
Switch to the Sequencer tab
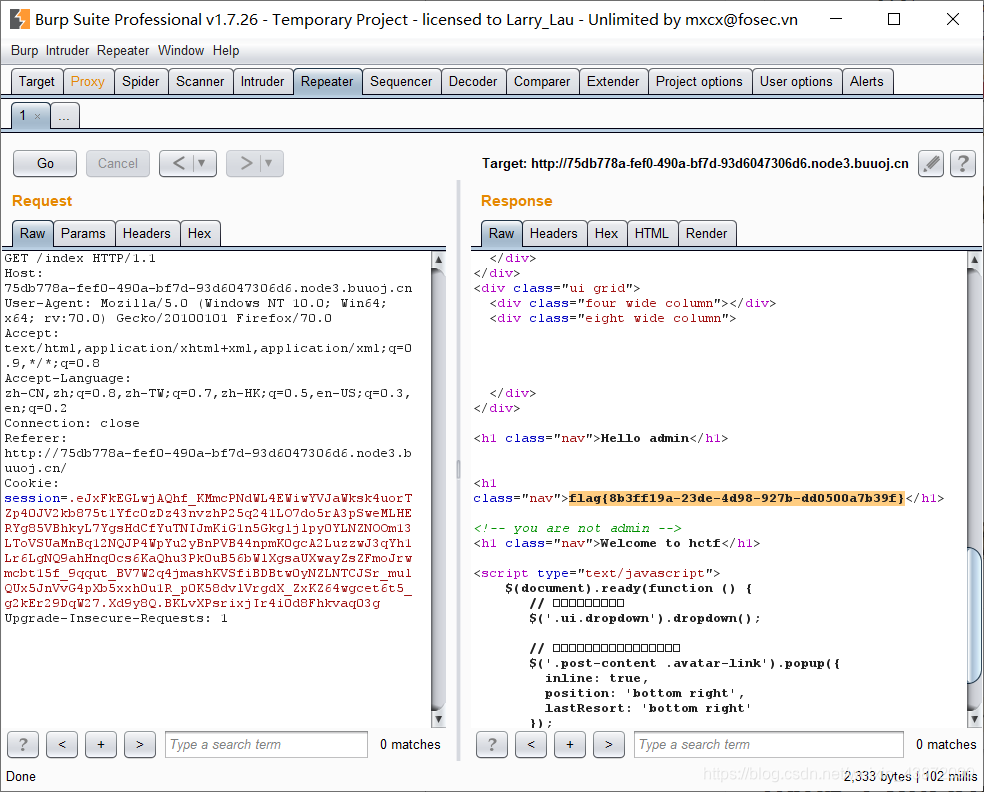pos(401,82)
